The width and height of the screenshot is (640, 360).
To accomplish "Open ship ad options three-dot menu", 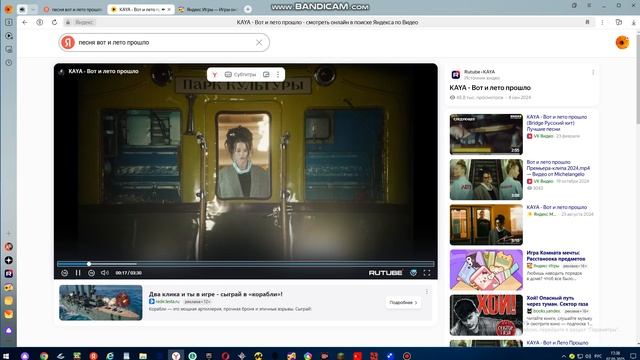I will click(x=427, y=292).
